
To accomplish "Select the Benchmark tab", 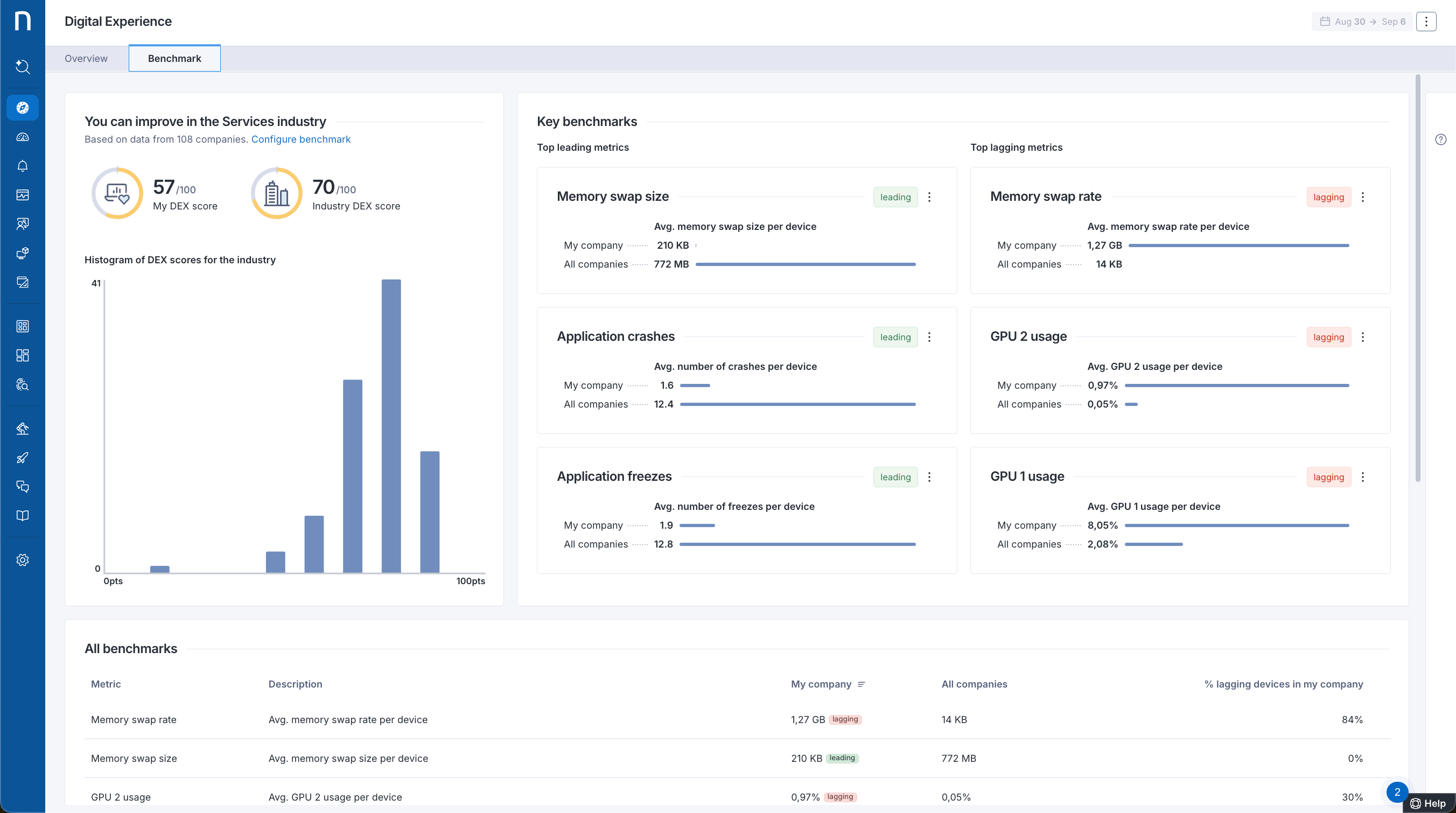I will [x=174, y=58].
